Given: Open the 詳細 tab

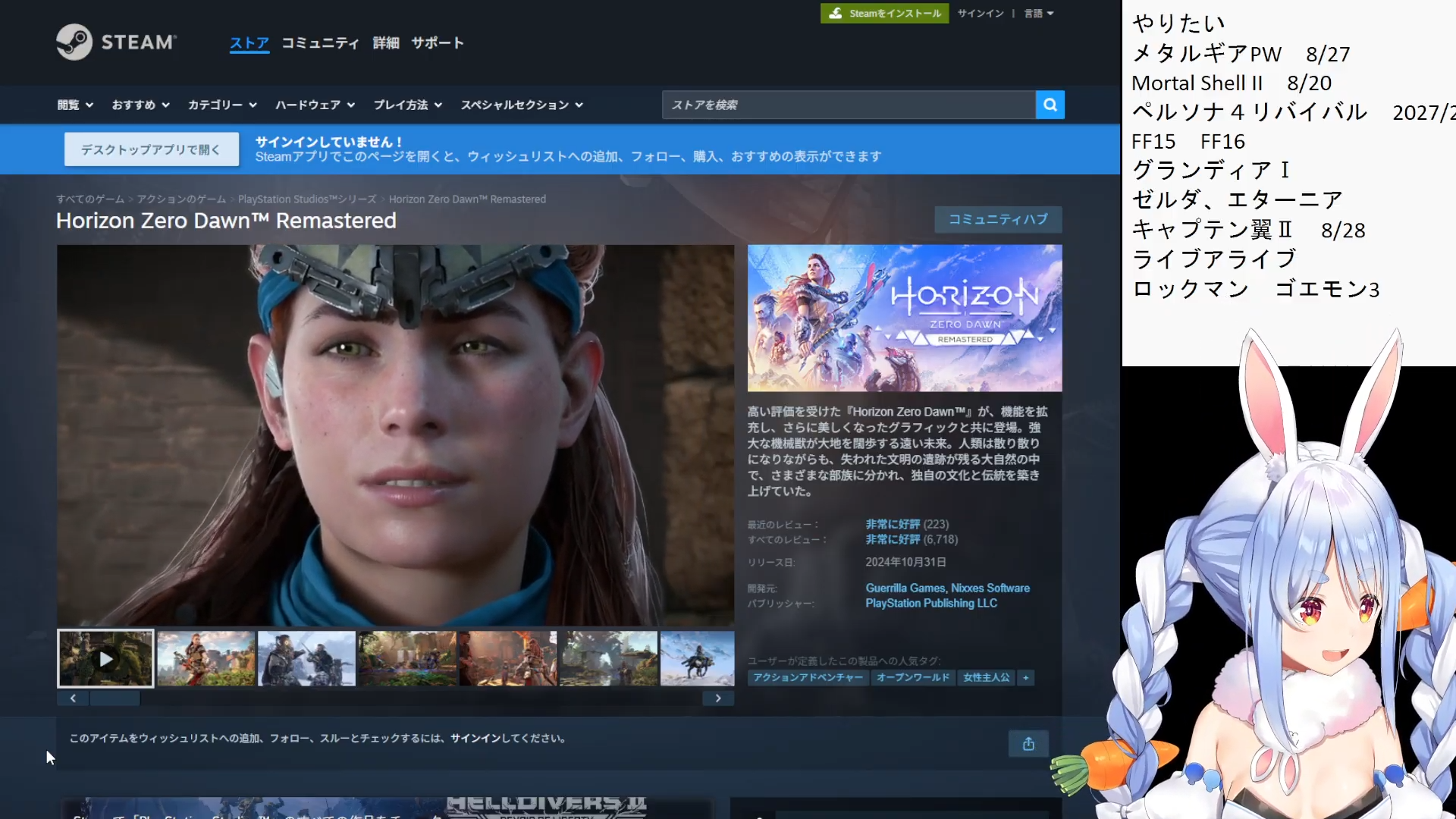Looking at the screenshot, I should click(386, 43).
